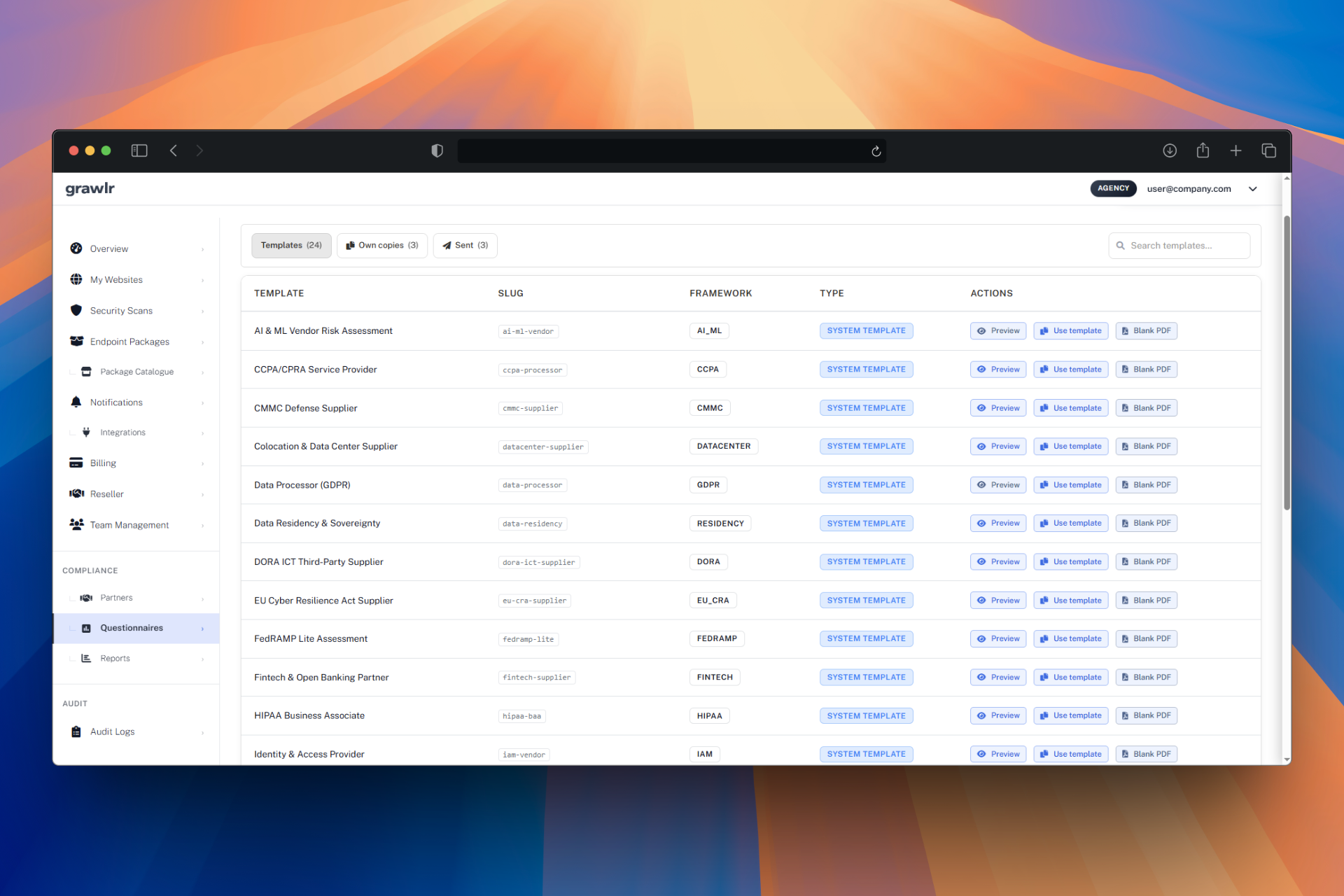
Task: Click the EU_CRA framework tag
Action: point(713,601)
